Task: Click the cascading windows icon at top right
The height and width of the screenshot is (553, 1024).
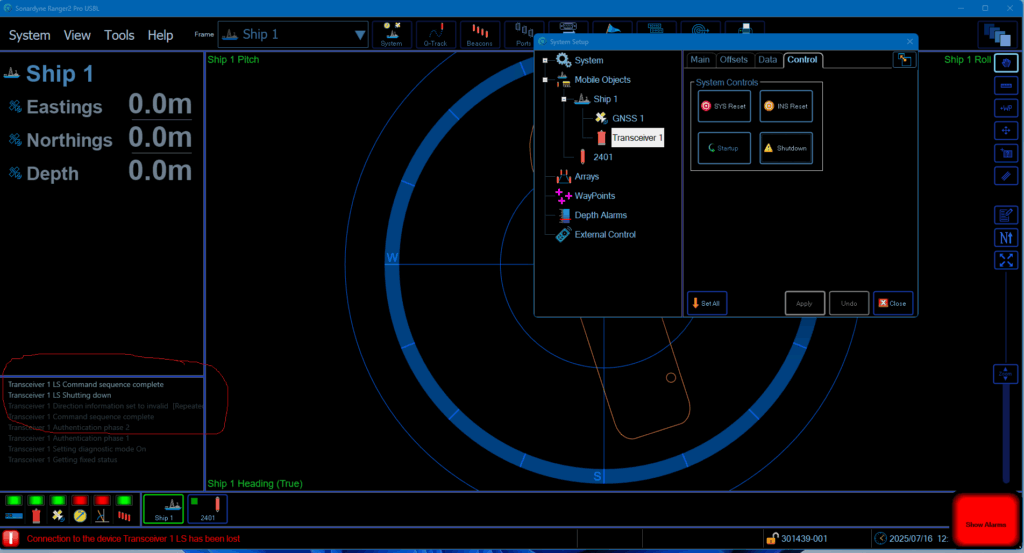Action: pos(998,35)
